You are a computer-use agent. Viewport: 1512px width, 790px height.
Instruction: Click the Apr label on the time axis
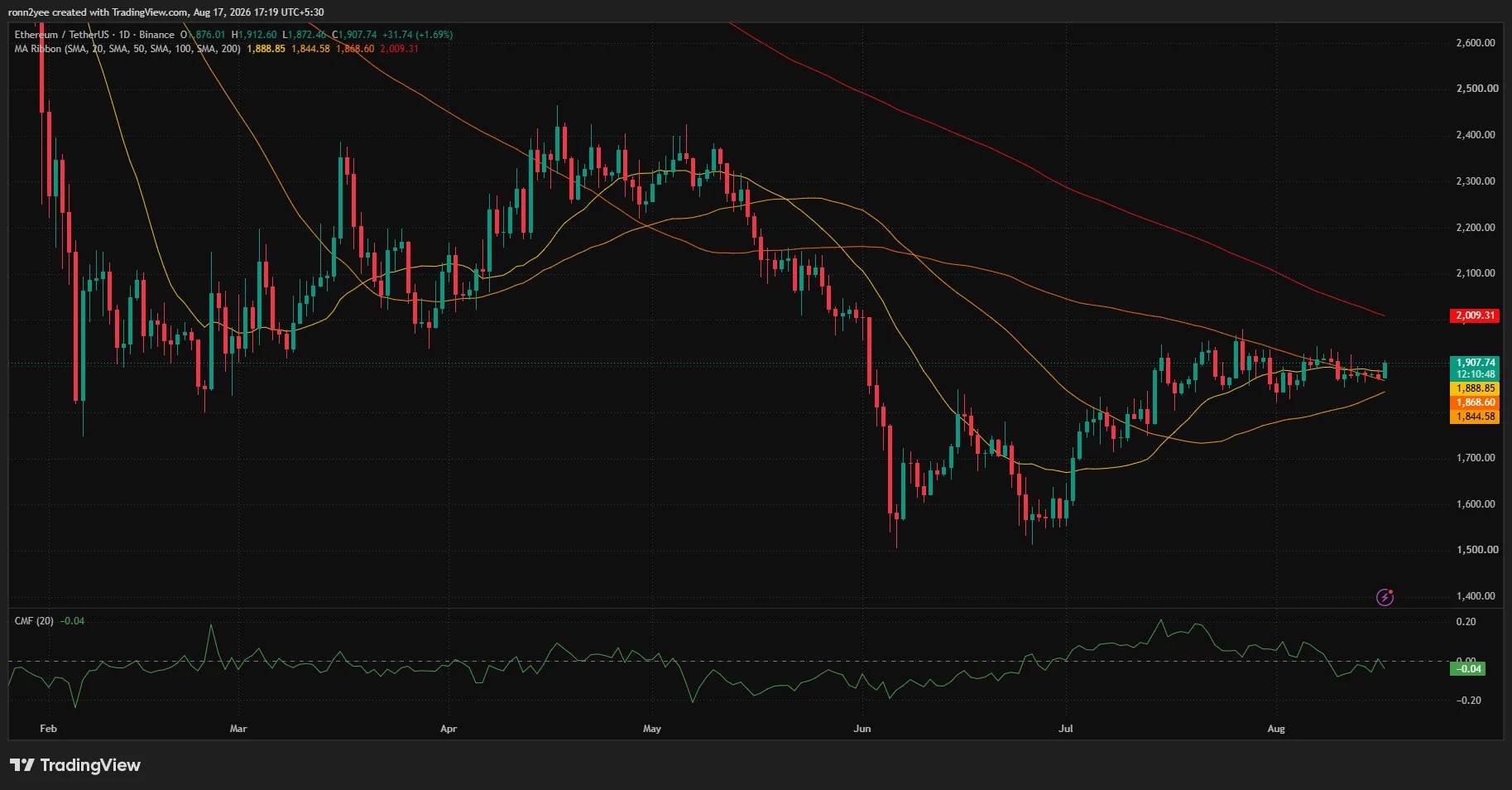tap(449, 729)
